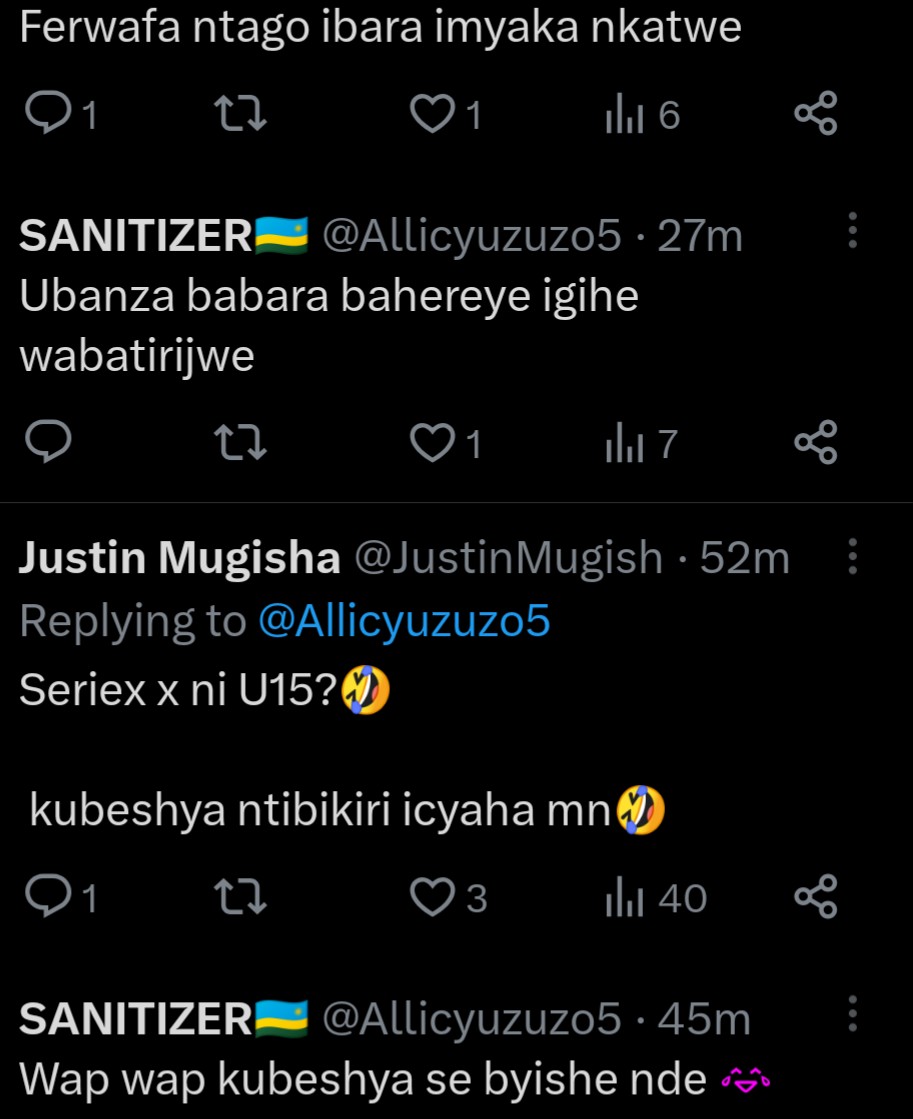Viewport: 913px width, 1119px height.
Task: Open view stats of Ubanza babara tweet
Action: pyautogui.click(x=622, y=443)
